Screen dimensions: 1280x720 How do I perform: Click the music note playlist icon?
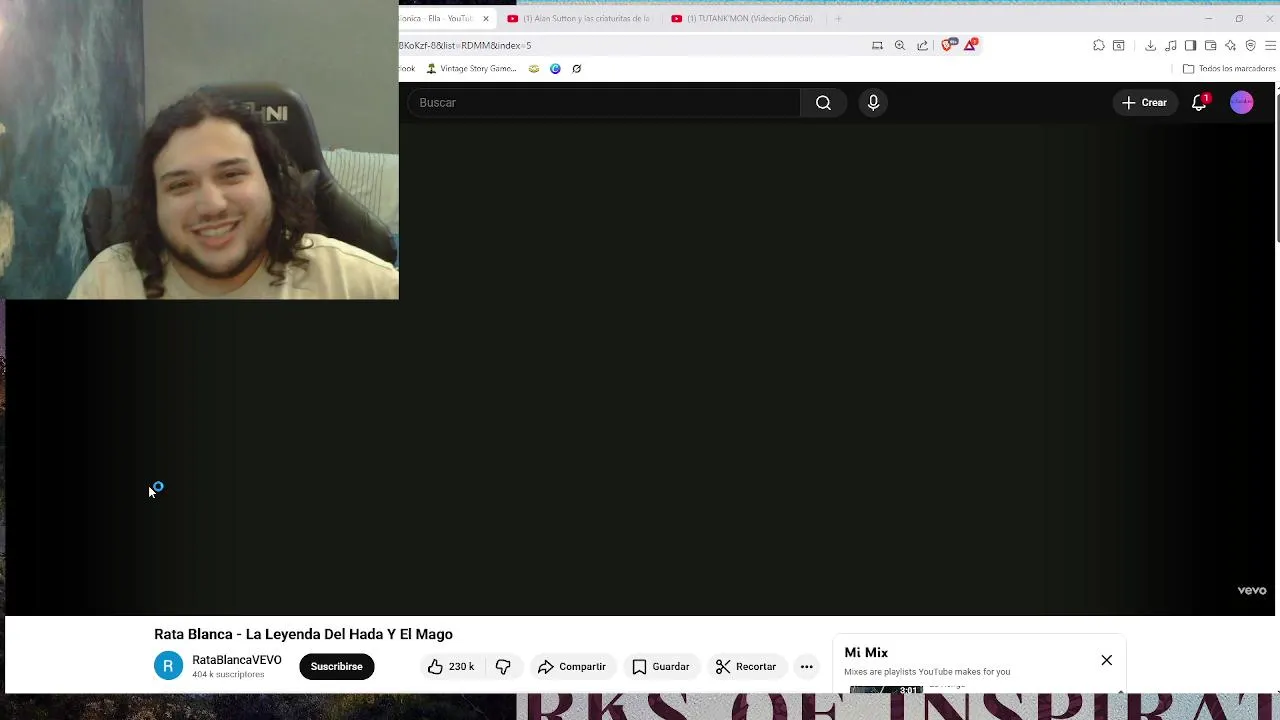1170,45
